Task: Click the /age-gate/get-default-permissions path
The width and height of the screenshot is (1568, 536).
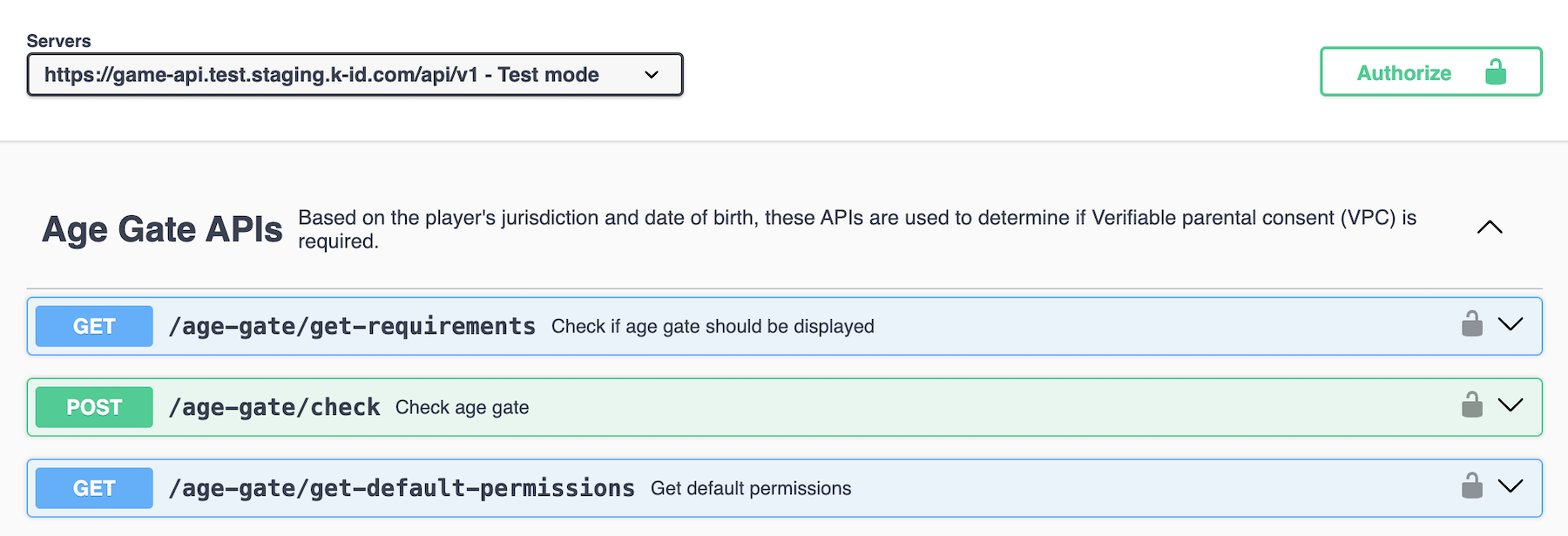Action: (x=402, y=488)
